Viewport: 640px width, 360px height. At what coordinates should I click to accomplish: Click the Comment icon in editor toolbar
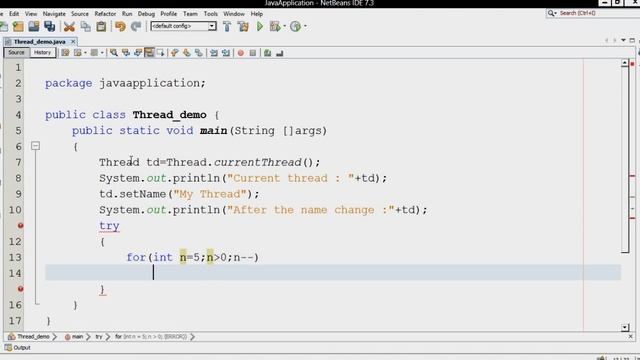pyautogui.click(x=267, y=53)
